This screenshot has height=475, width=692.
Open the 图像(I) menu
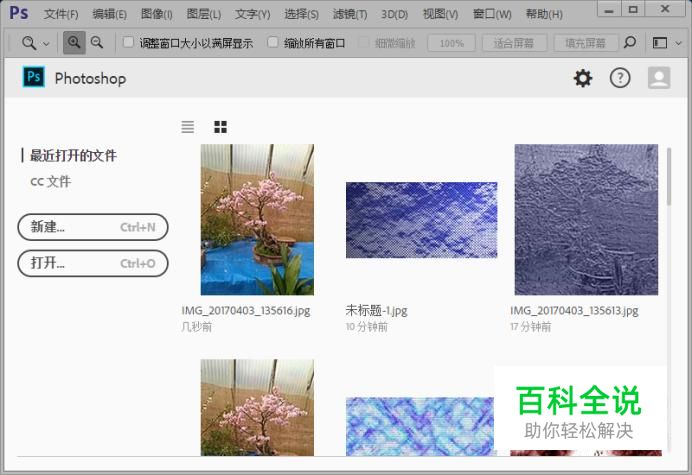(156, 14)
